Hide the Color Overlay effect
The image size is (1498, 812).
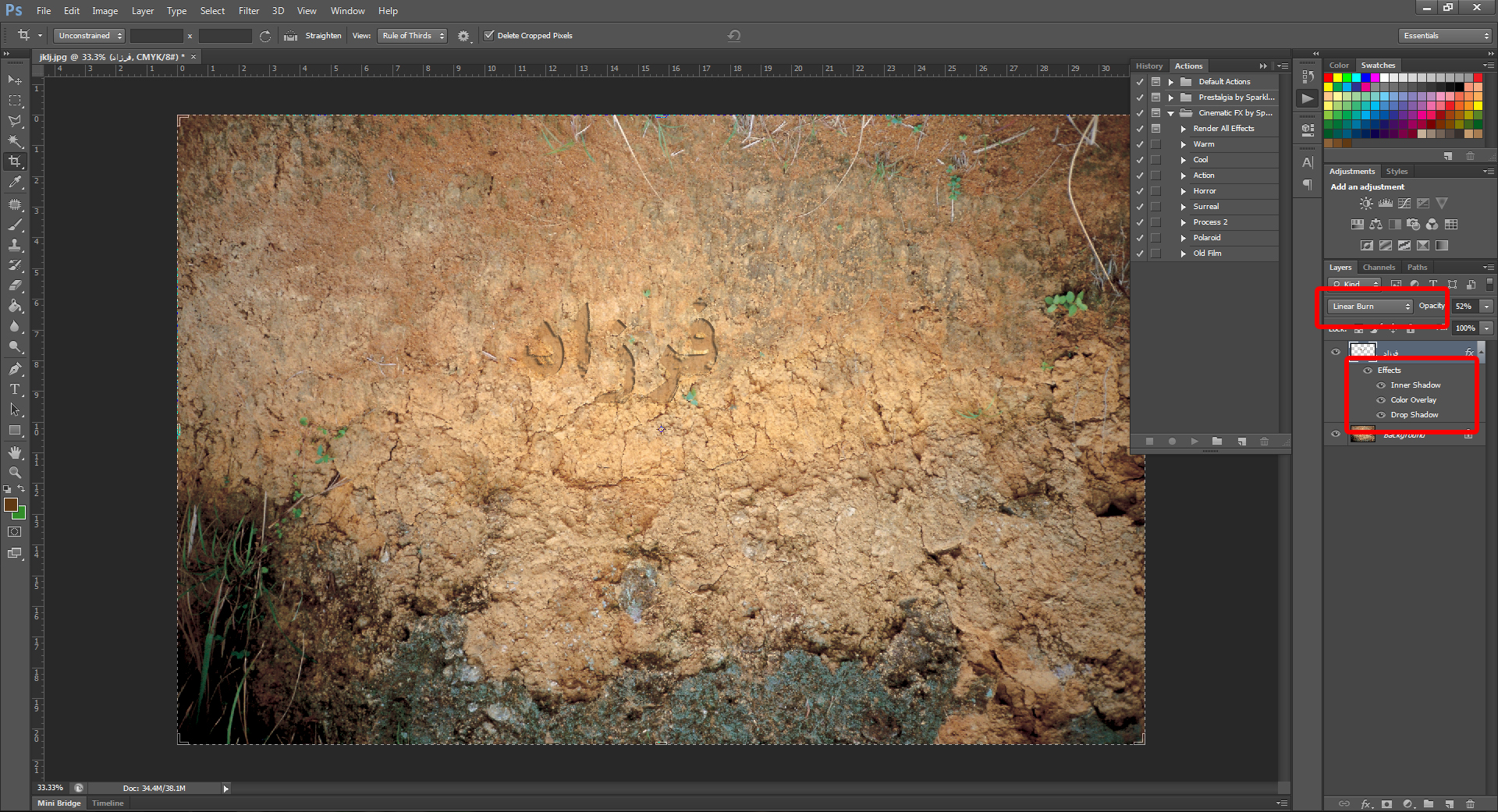point(1381,400)
